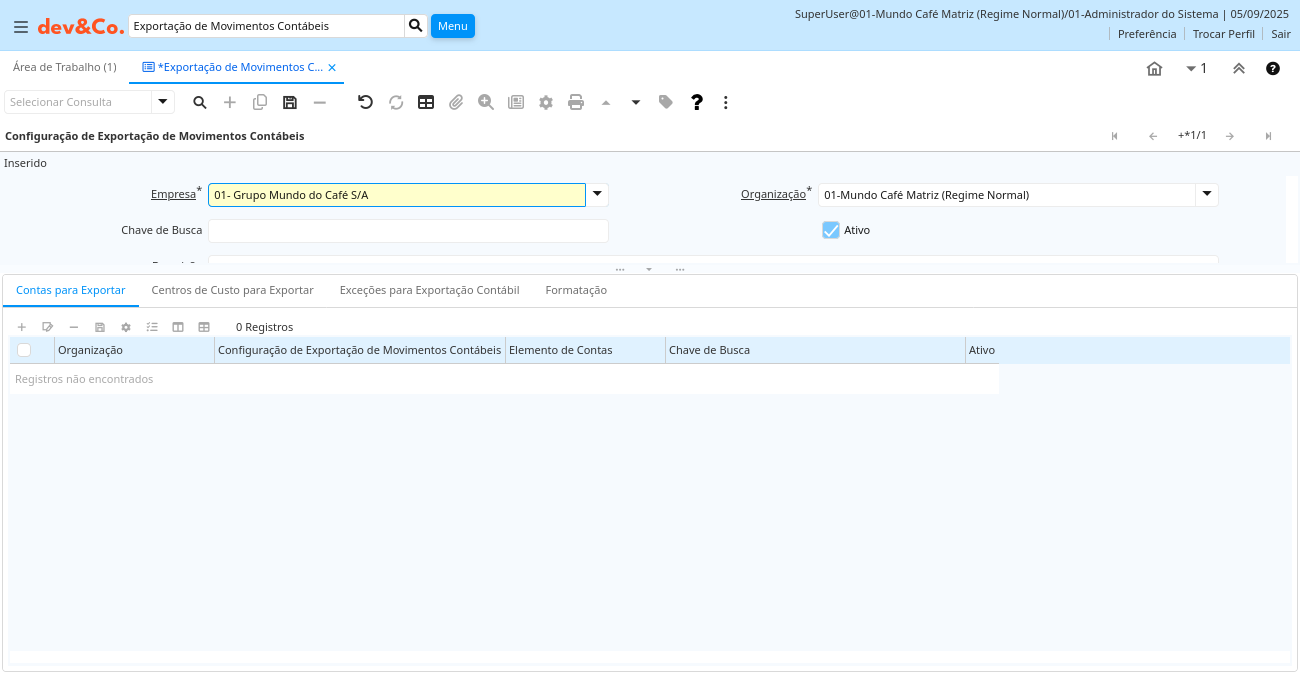
Task: Select all rows checkbox in grid header
Action: click(x=24, y=350)
